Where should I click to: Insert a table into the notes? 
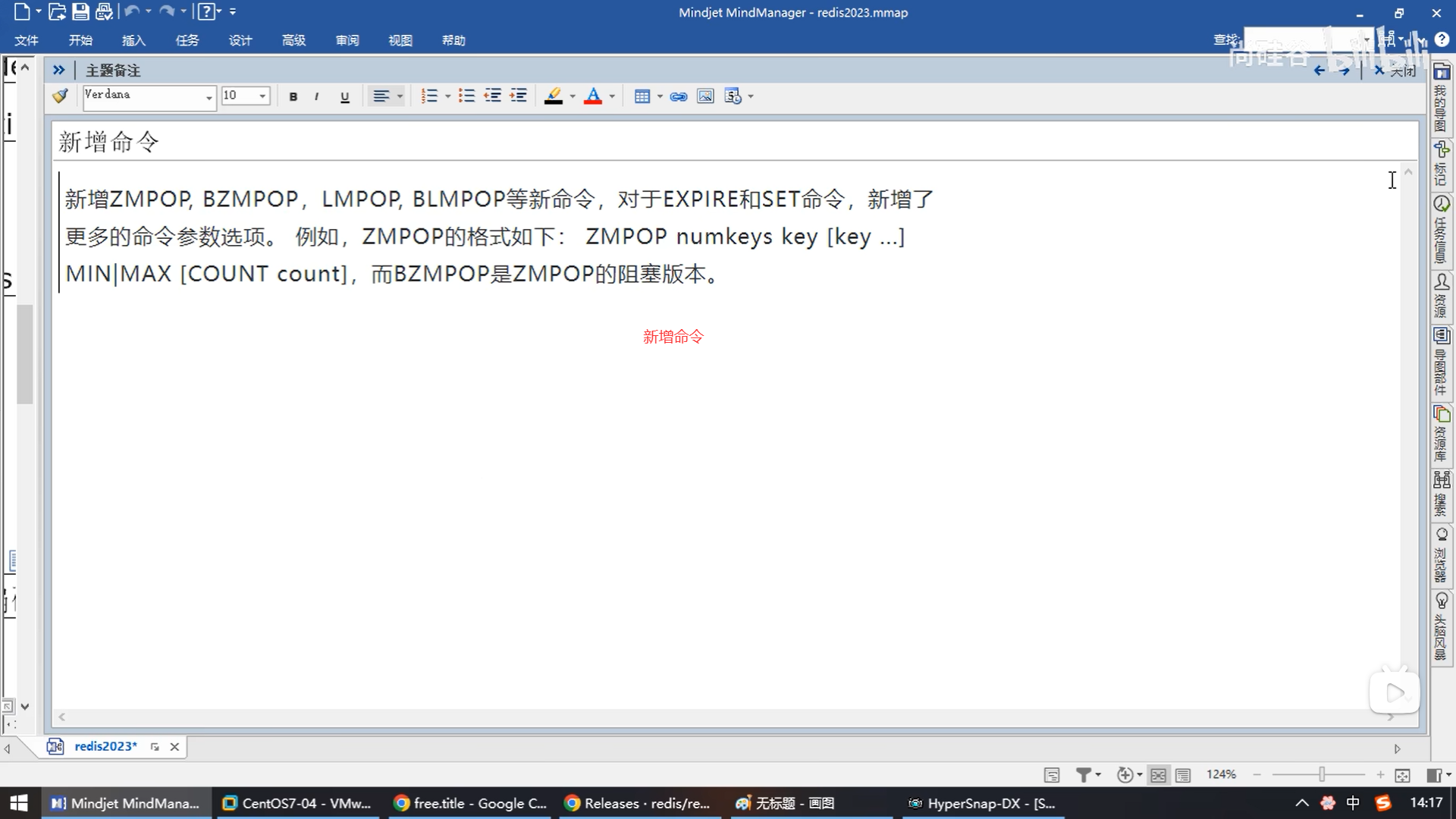642,96
